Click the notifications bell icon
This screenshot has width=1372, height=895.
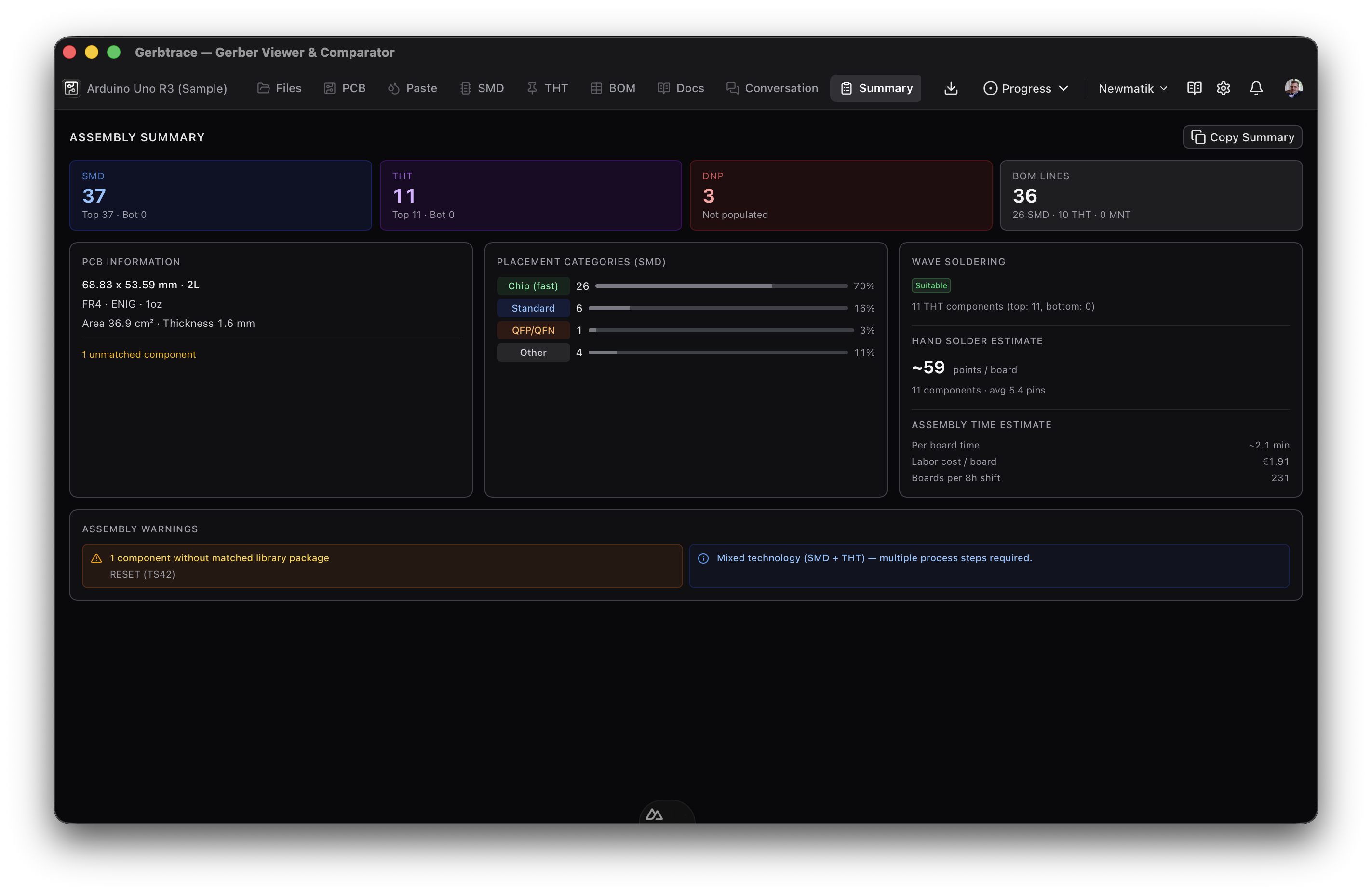[x=1256, y=88]
